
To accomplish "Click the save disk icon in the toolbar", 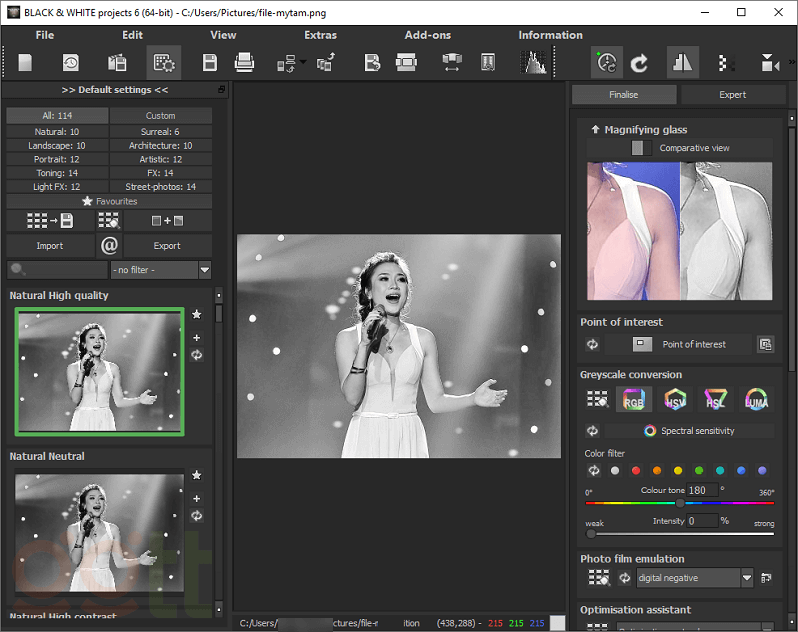I will (x=210, y=63).
